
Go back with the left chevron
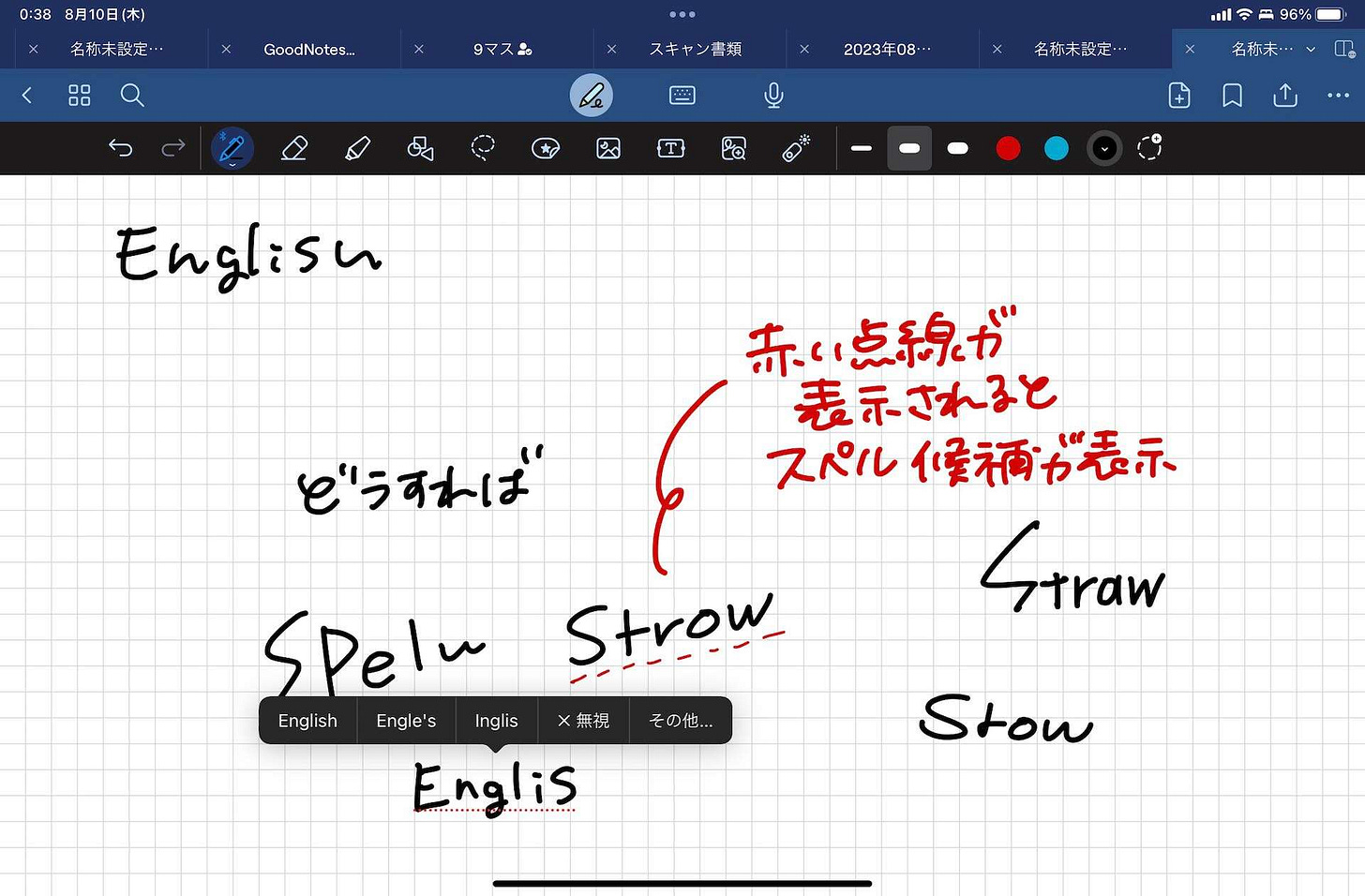tap(27, 95)
